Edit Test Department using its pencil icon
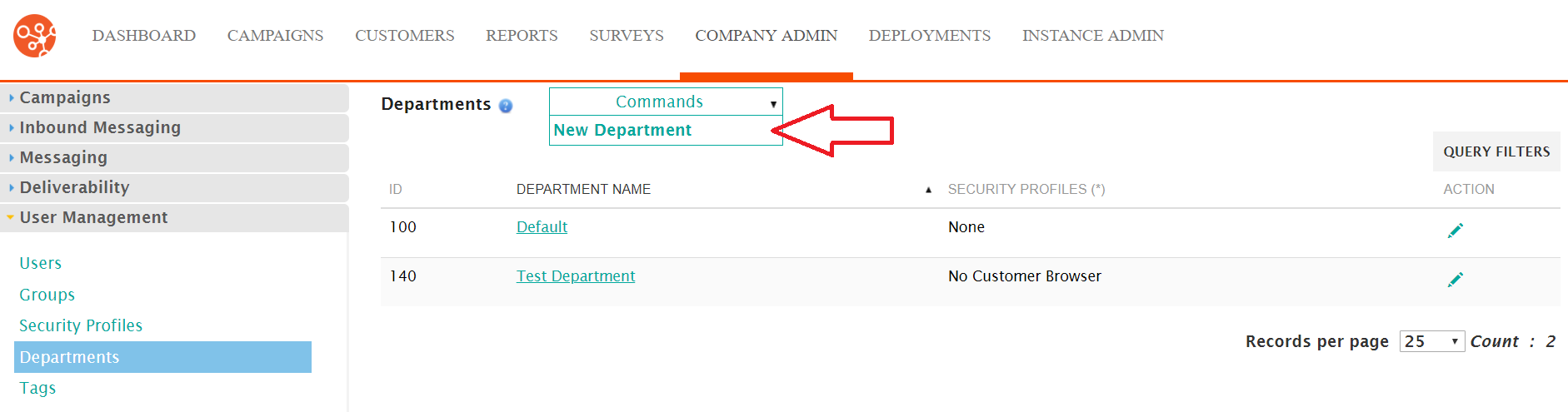1568x412 pixels. [x=1456, y=280]
